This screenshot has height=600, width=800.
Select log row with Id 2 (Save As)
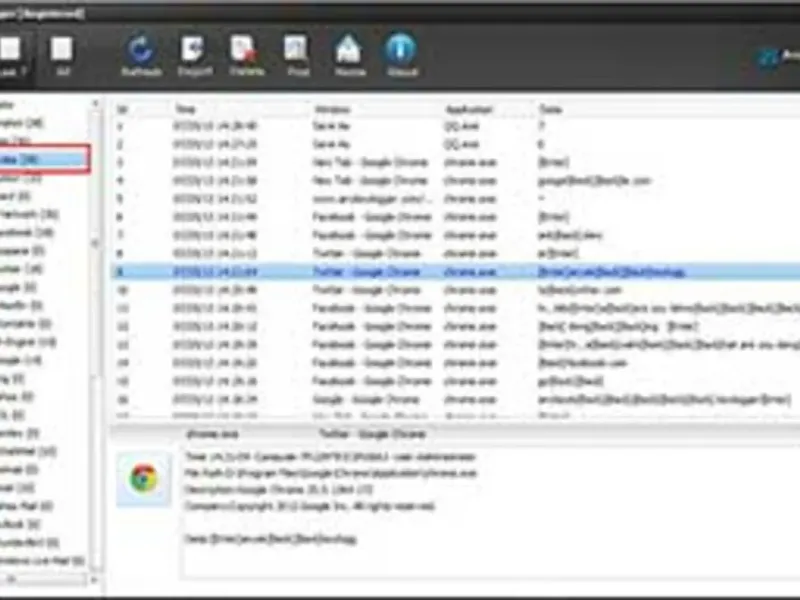456,144
